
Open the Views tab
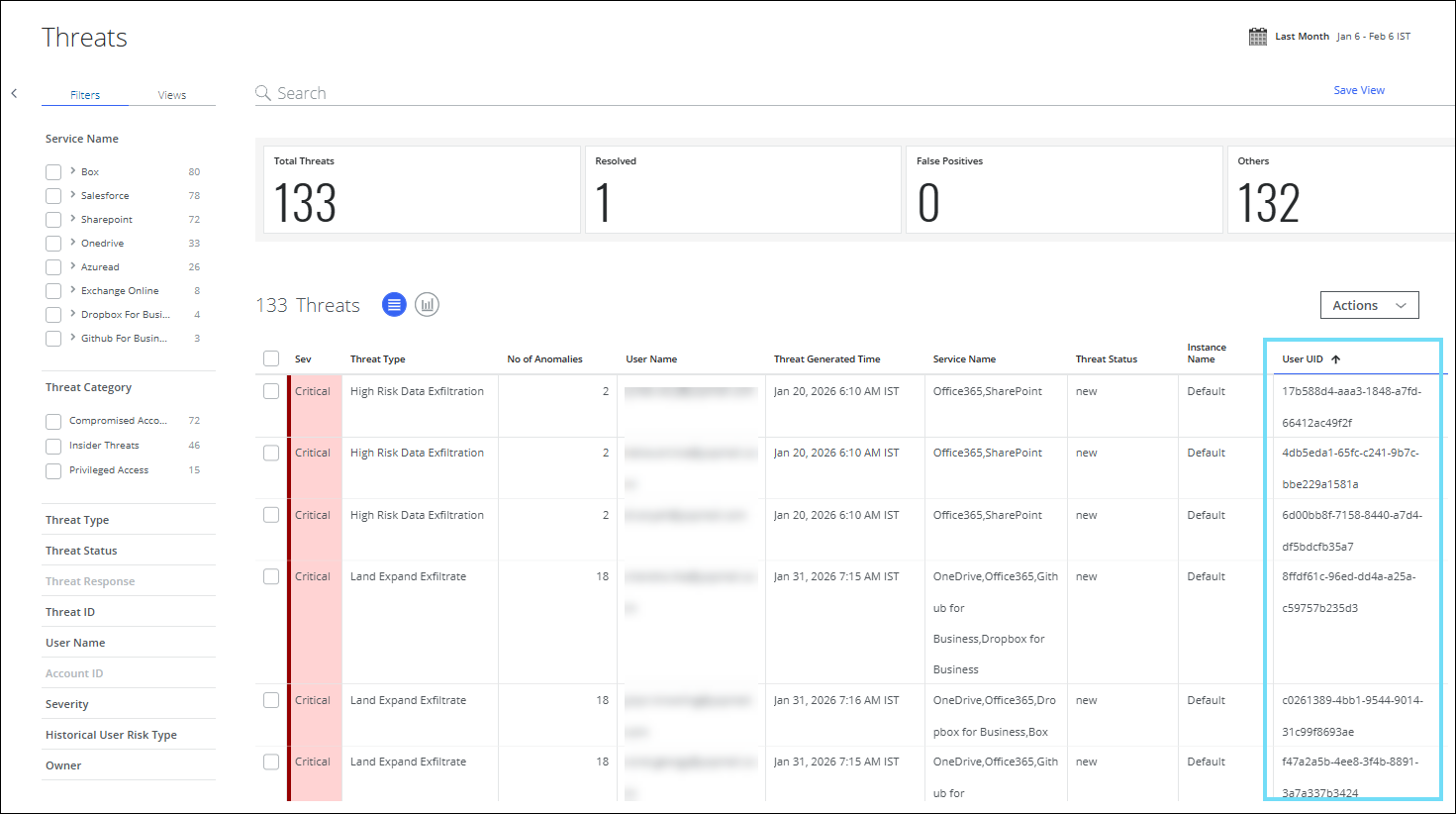point(172,95)
